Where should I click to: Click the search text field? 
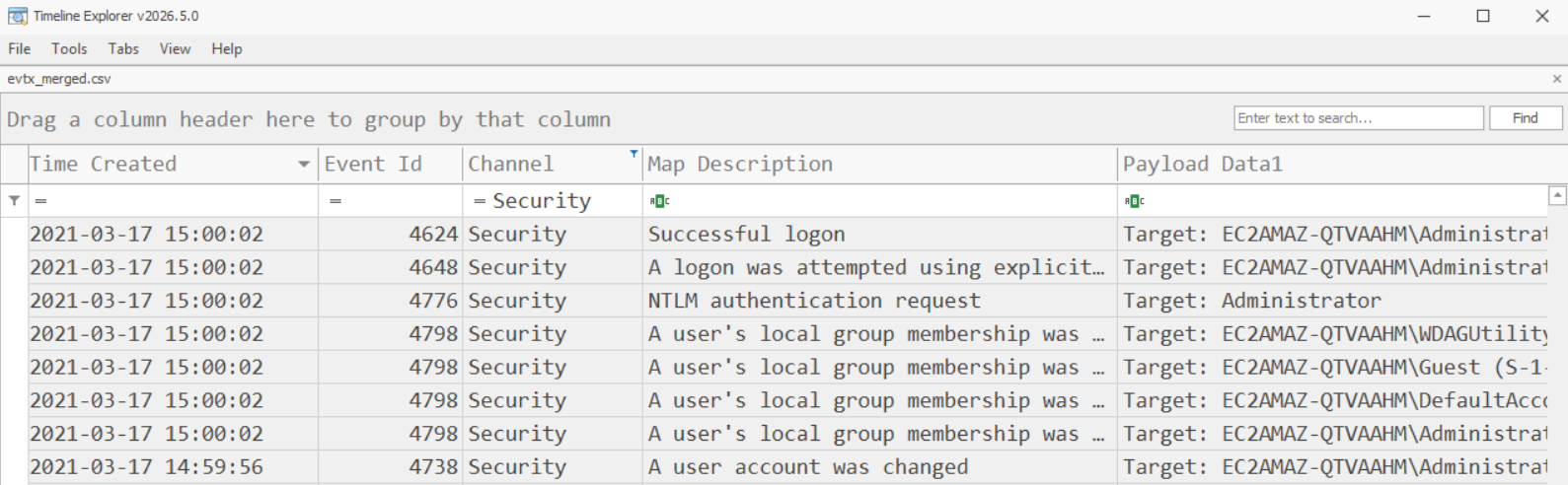1358,118
